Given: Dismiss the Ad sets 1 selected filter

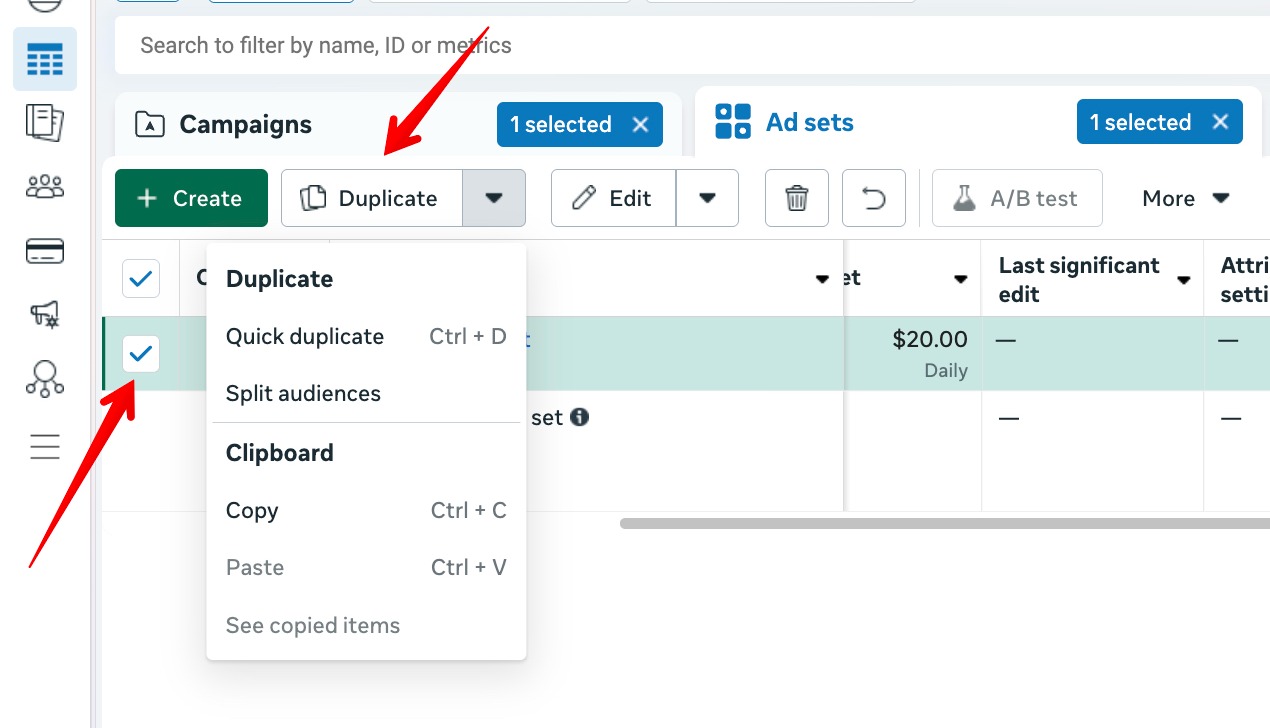Looking at the screenshot, I should [1220, 122].
